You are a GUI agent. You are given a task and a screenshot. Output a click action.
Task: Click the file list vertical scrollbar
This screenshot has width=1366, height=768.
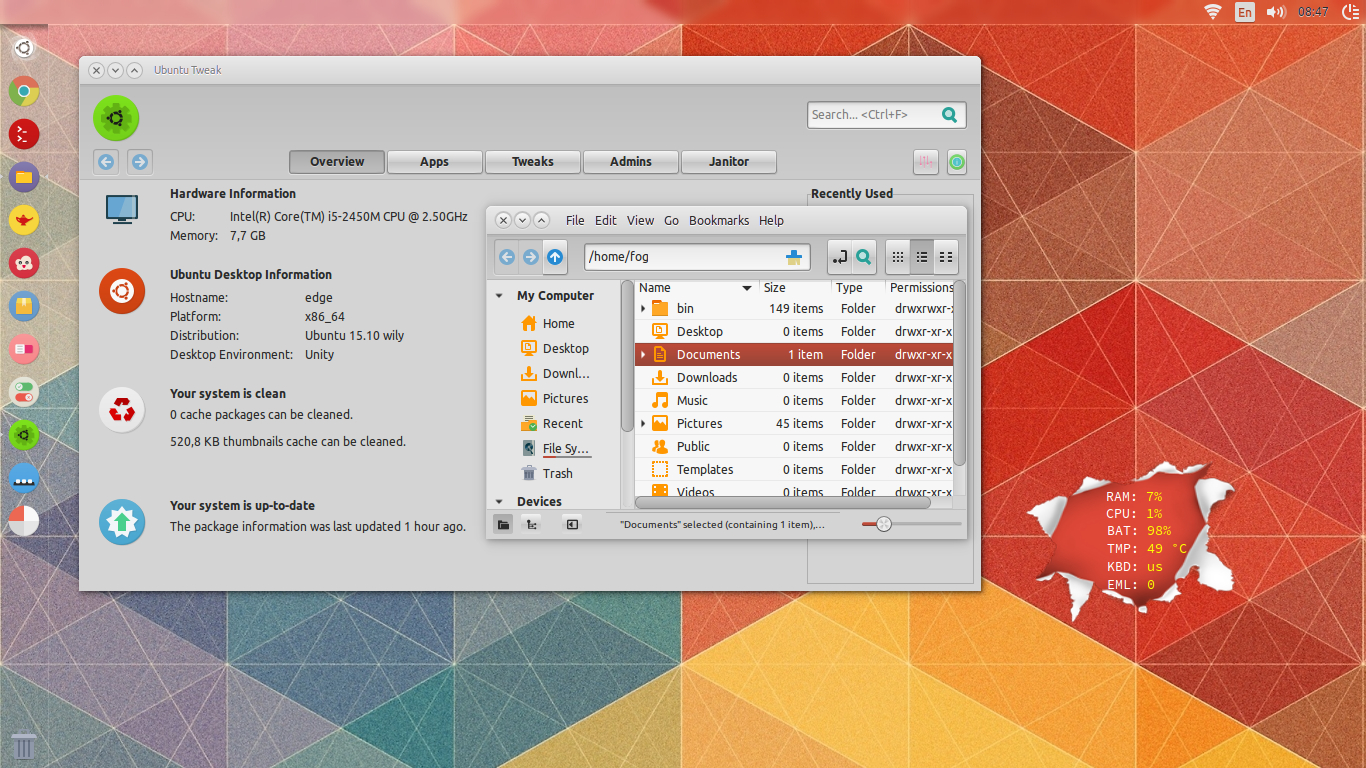959,373
